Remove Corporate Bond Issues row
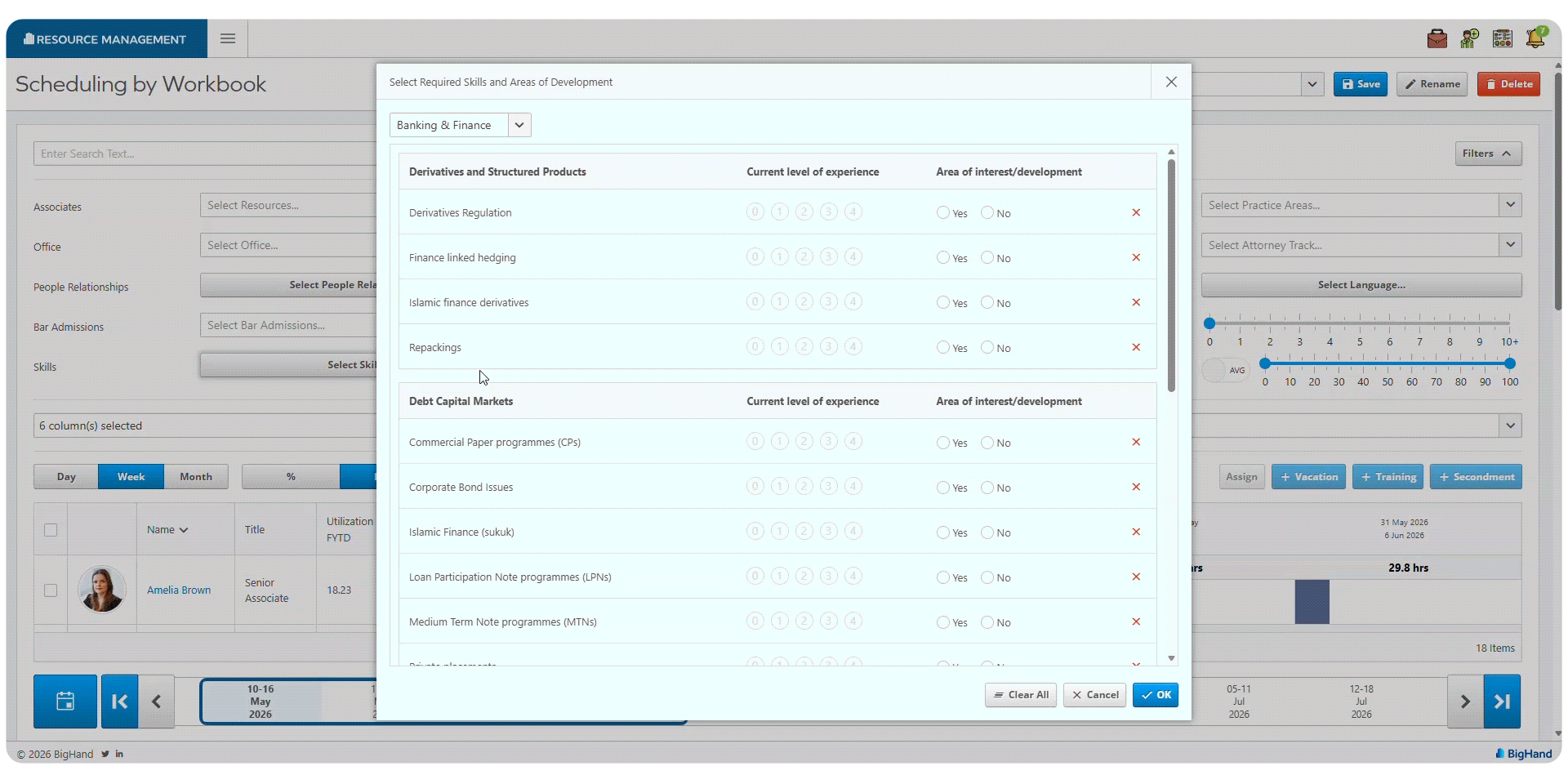This screenshot has height=784, width=1568. coord(1136,487)
